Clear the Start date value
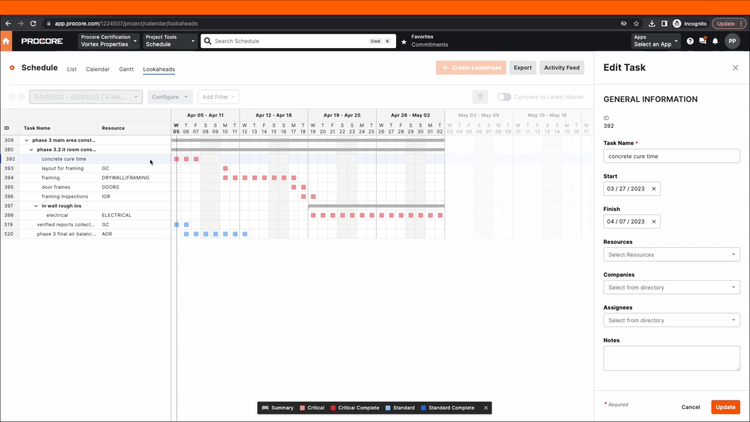The image size is (750, 422). (x=654, y=189)
